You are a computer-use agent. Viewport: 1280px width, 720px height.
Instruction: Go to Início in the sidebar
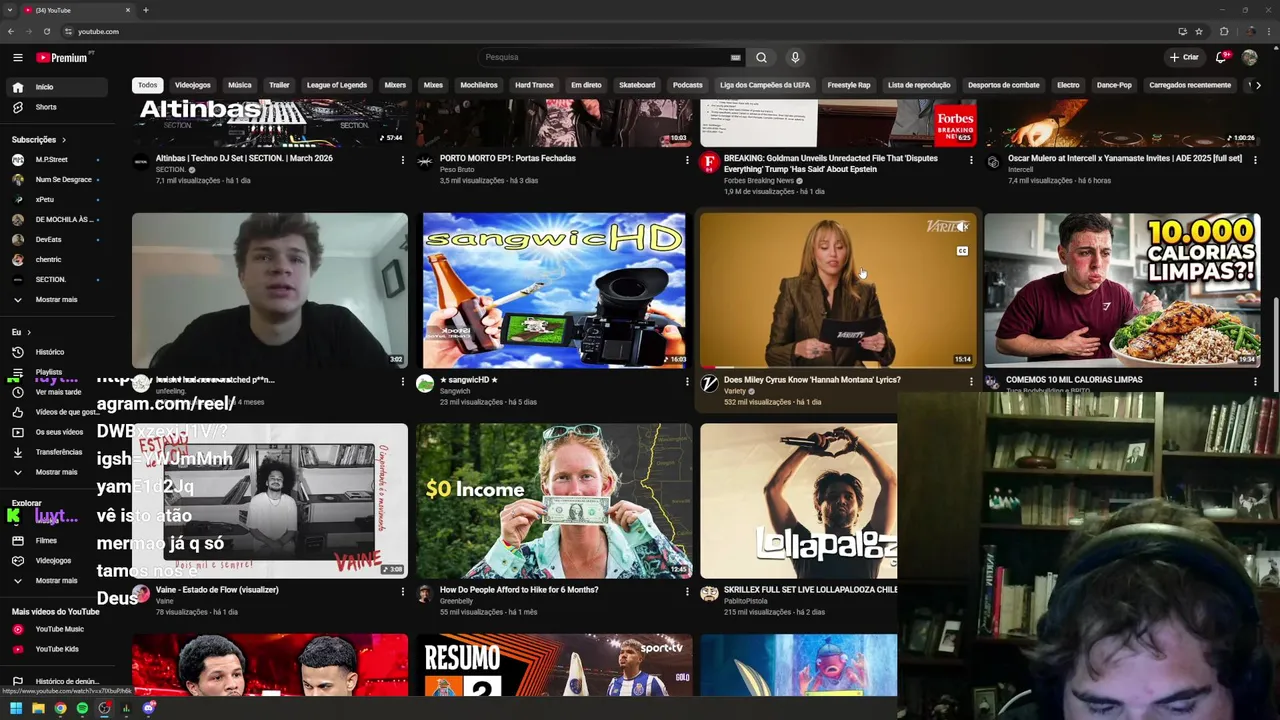point(57,87)
